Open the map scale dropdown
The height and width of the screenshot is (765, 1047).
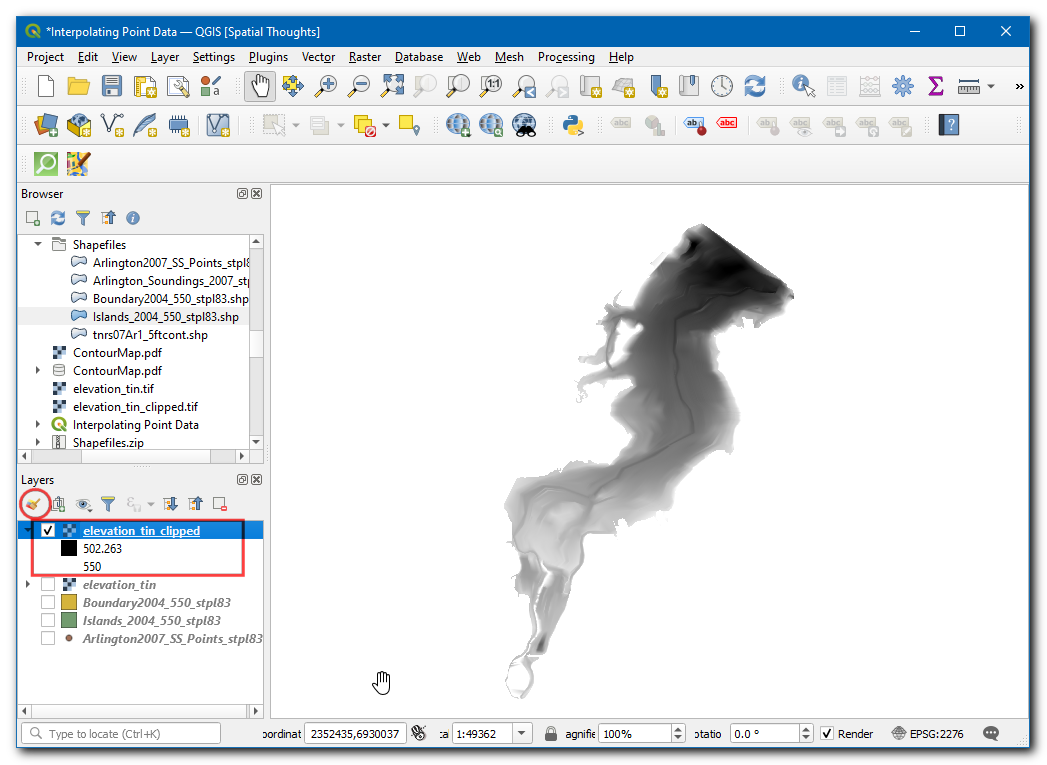point(522,734)
